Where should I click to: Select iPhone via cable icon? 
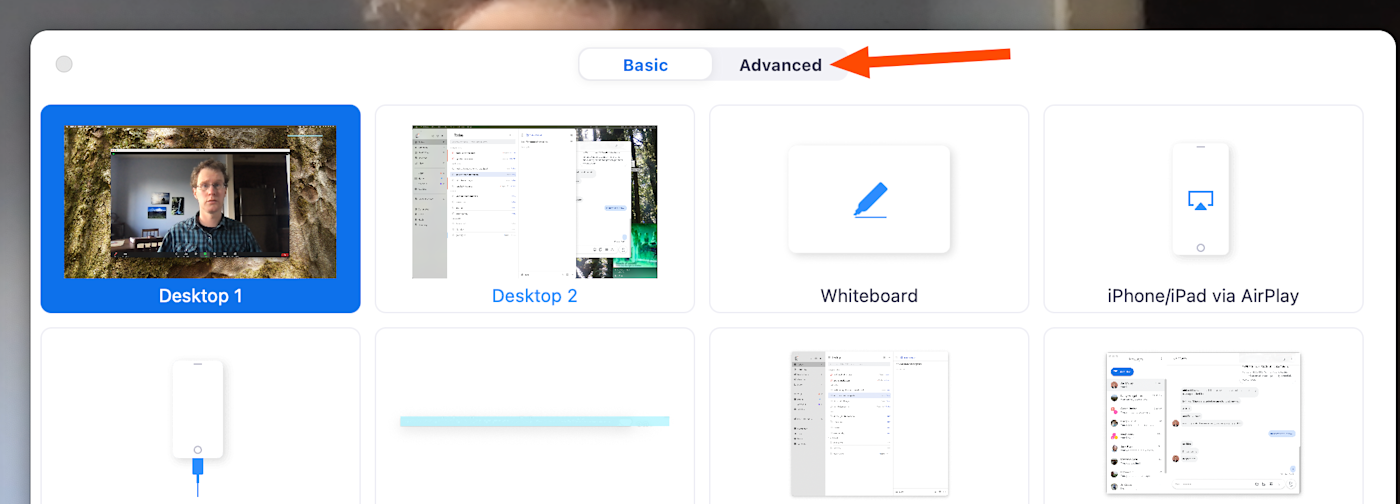coord(197,428)
